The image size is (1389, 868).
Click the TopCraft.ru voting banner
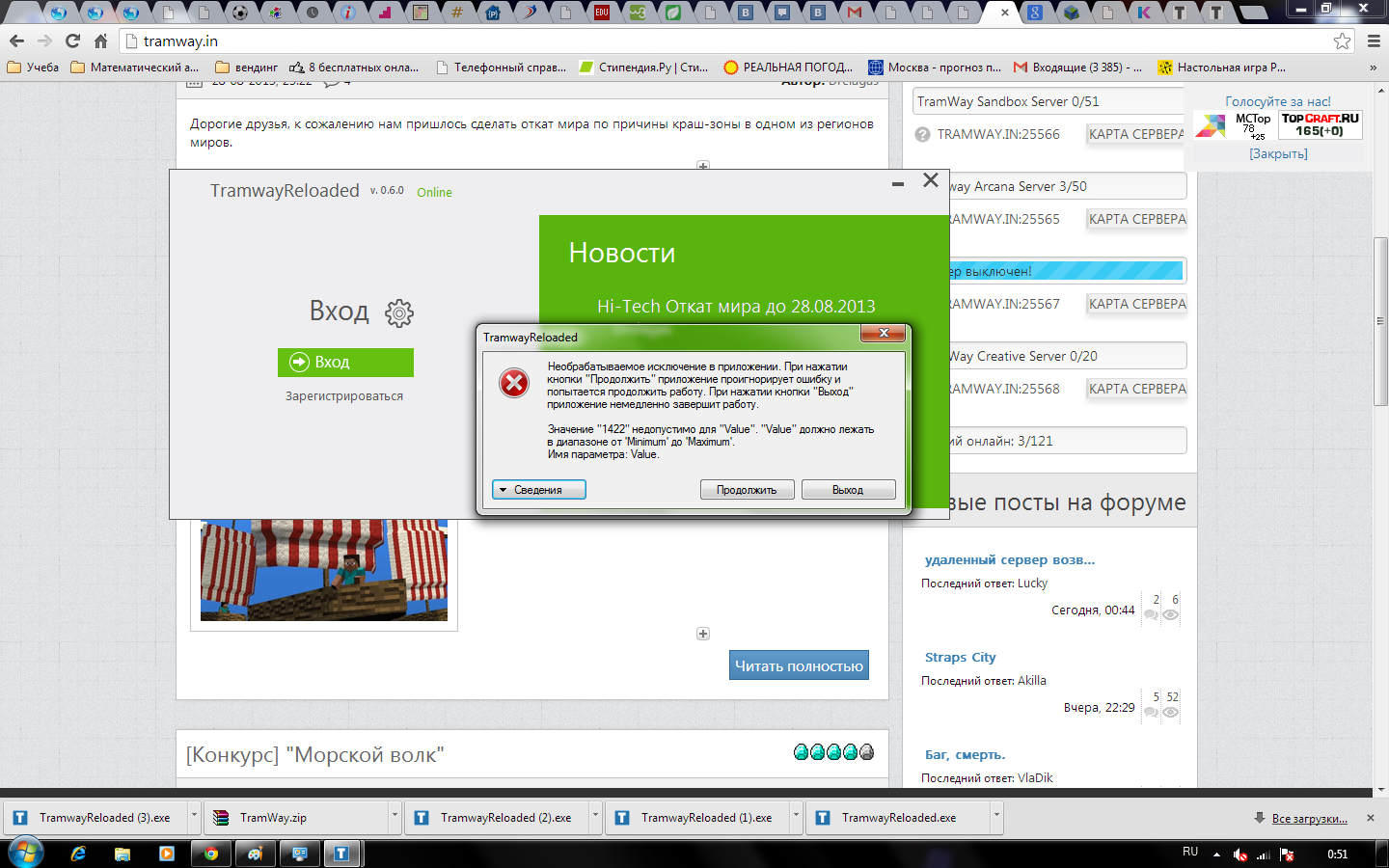(x=1321, y=125)
